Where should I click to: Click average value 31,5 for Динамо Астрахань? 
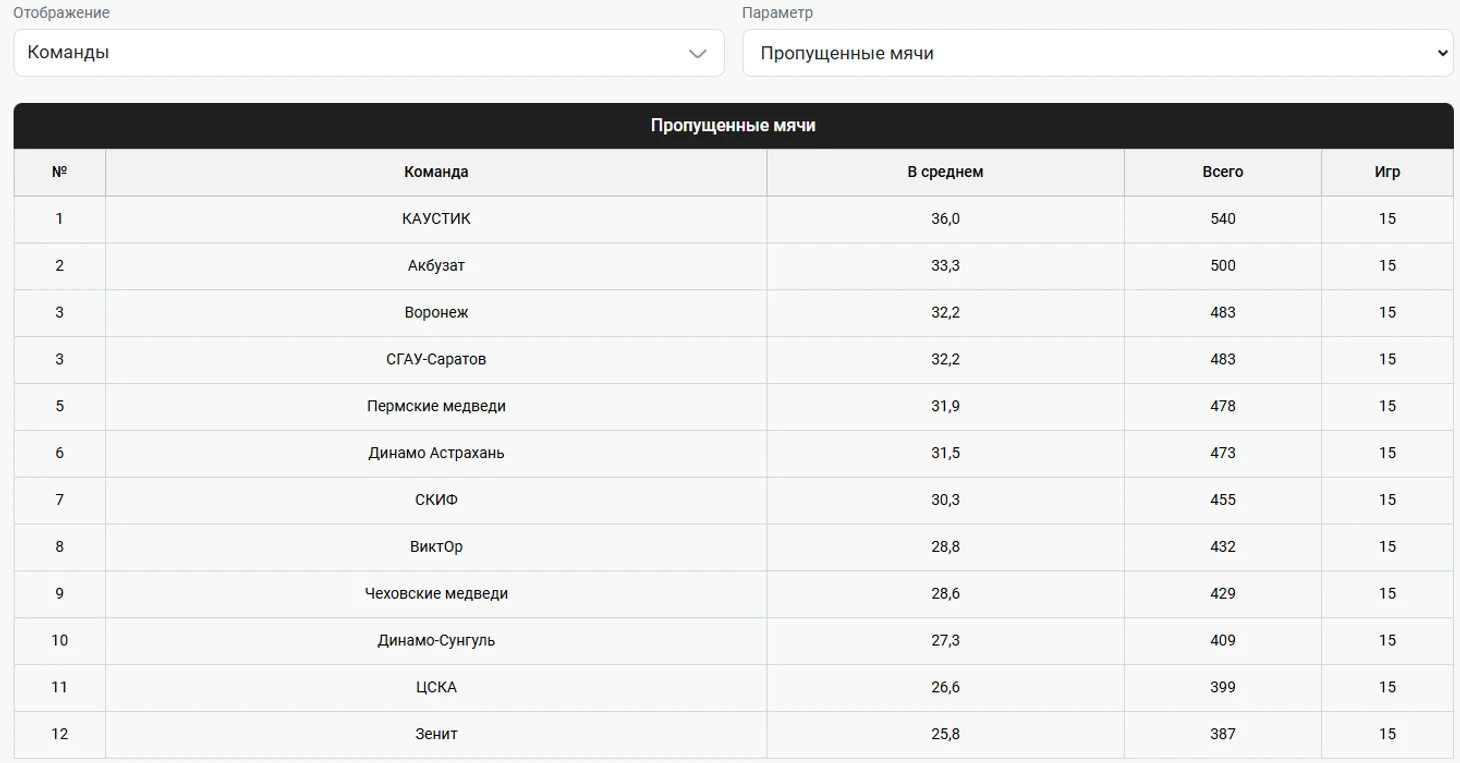945,453
